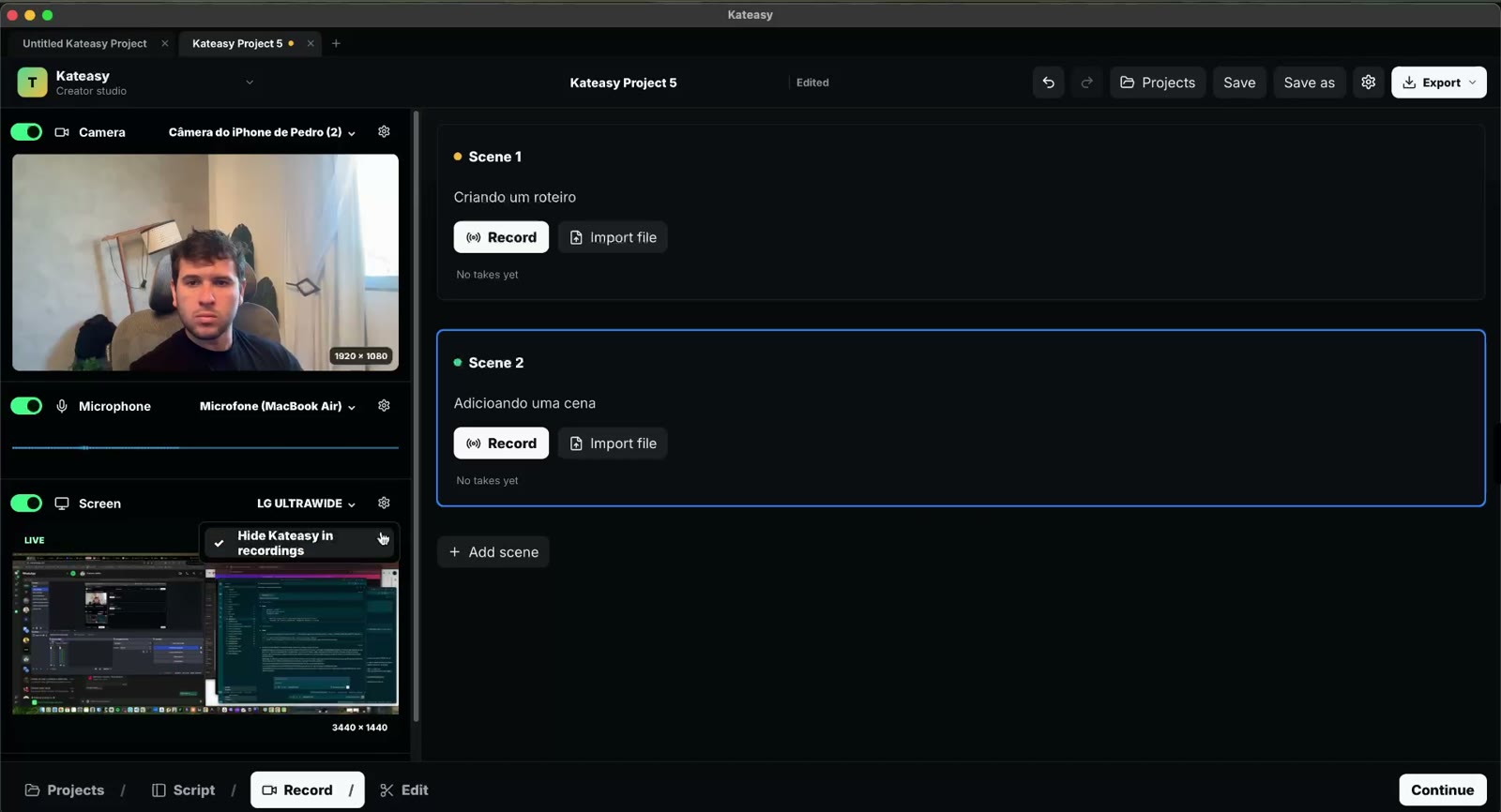Close the Untitled Kateasy Project tab
The image size is (1501, 812).
click(165, 43)
